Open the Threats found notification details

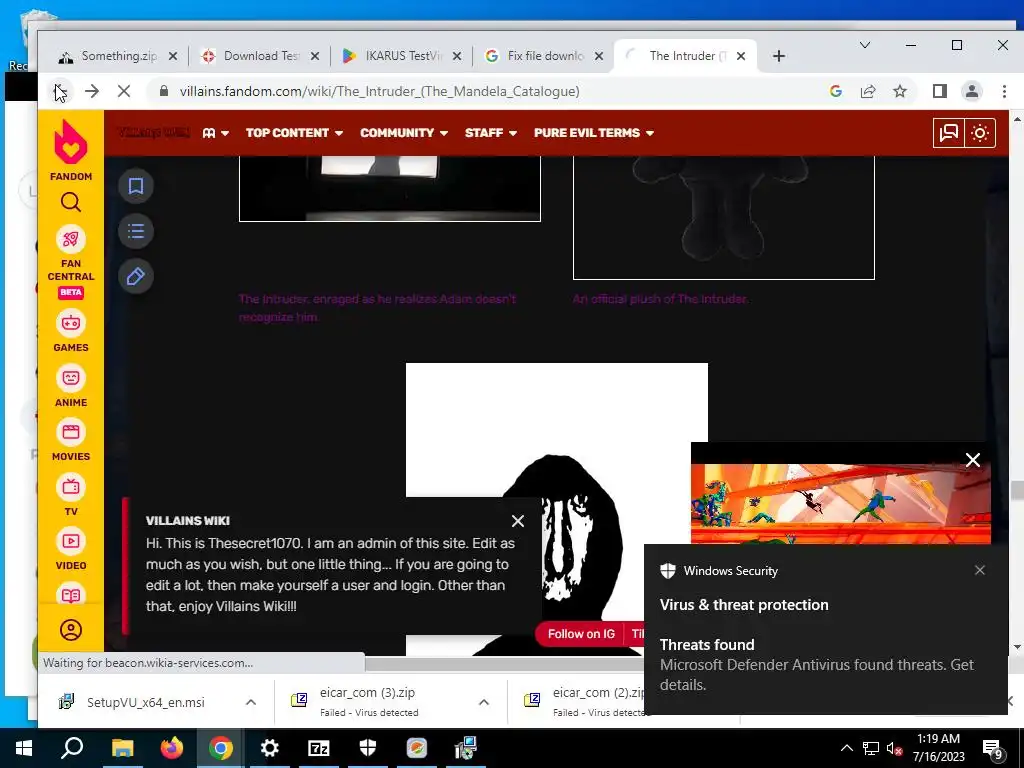[x=825, y=665]
